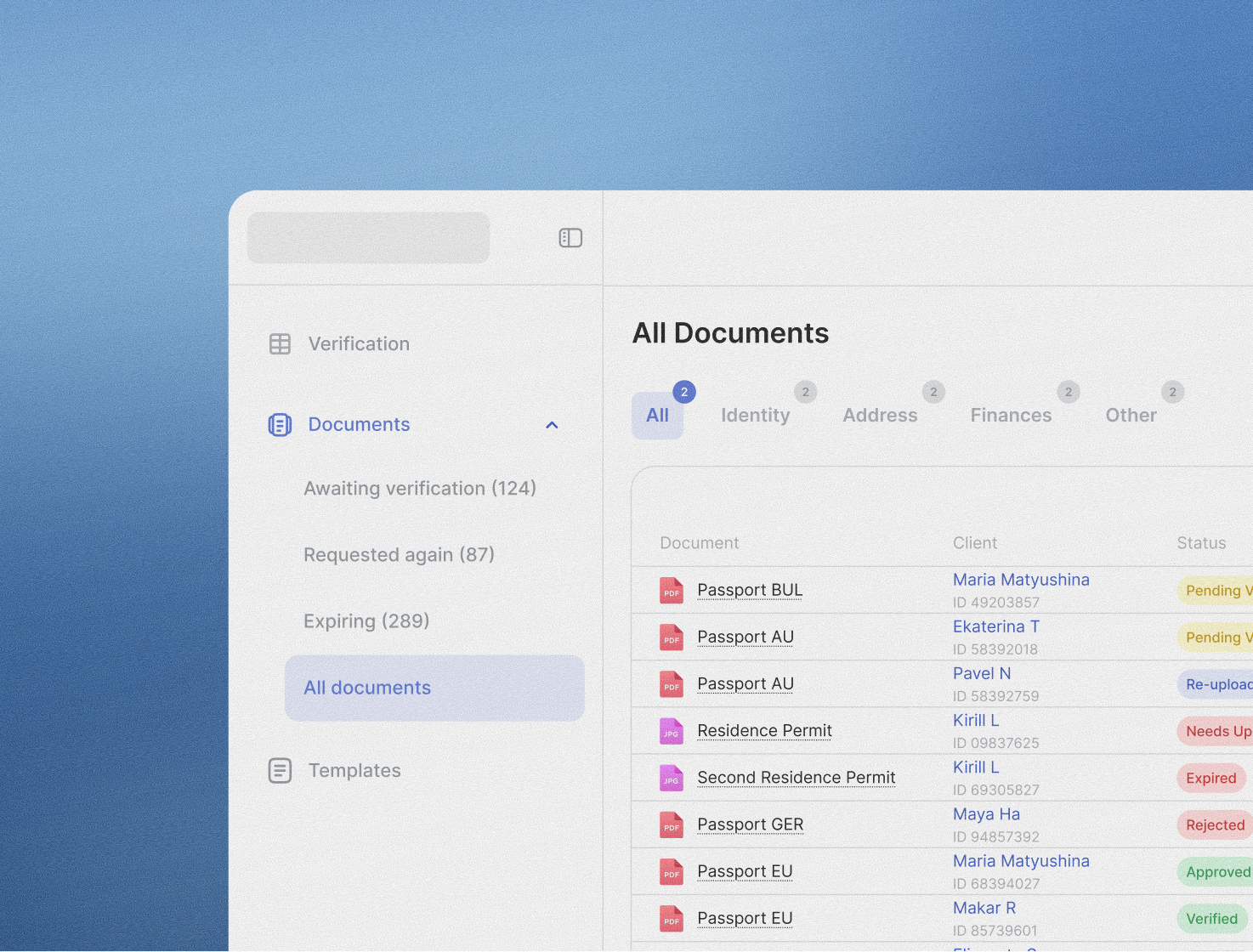Open the Residence Permit document
The width and height of the screenshot is (1253, 952).
[764, 730]
